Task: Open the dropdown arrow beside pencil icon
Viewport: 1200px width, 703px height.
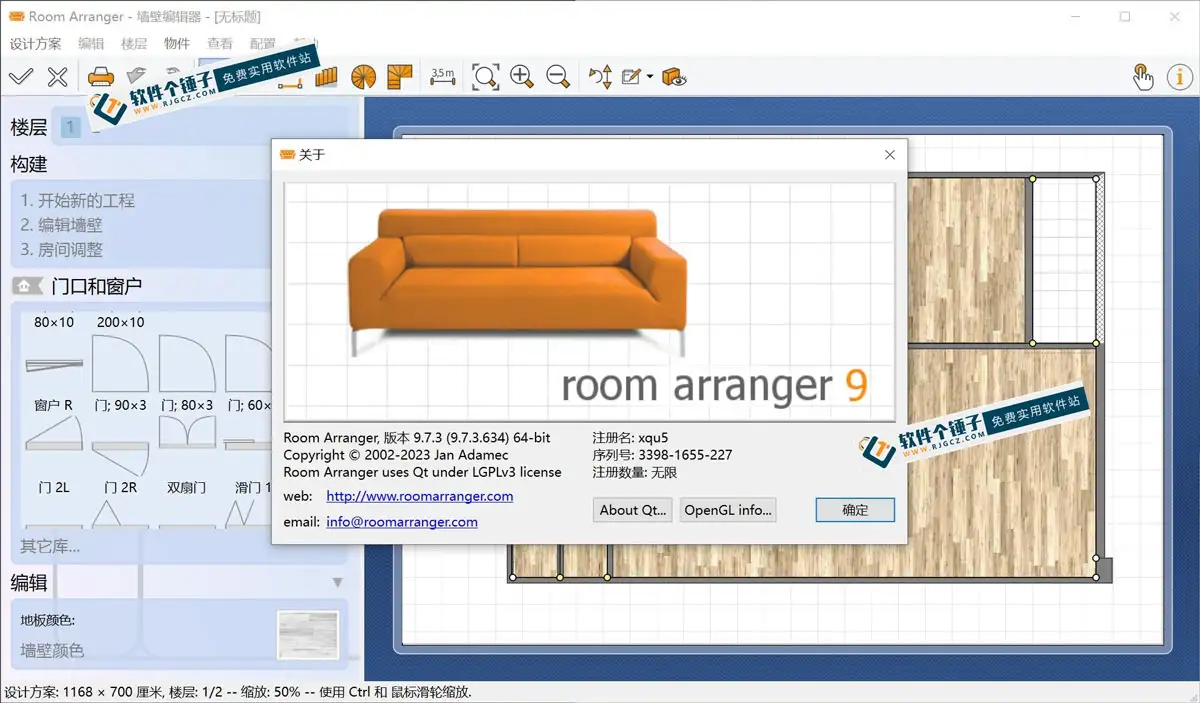Action: 650,77
